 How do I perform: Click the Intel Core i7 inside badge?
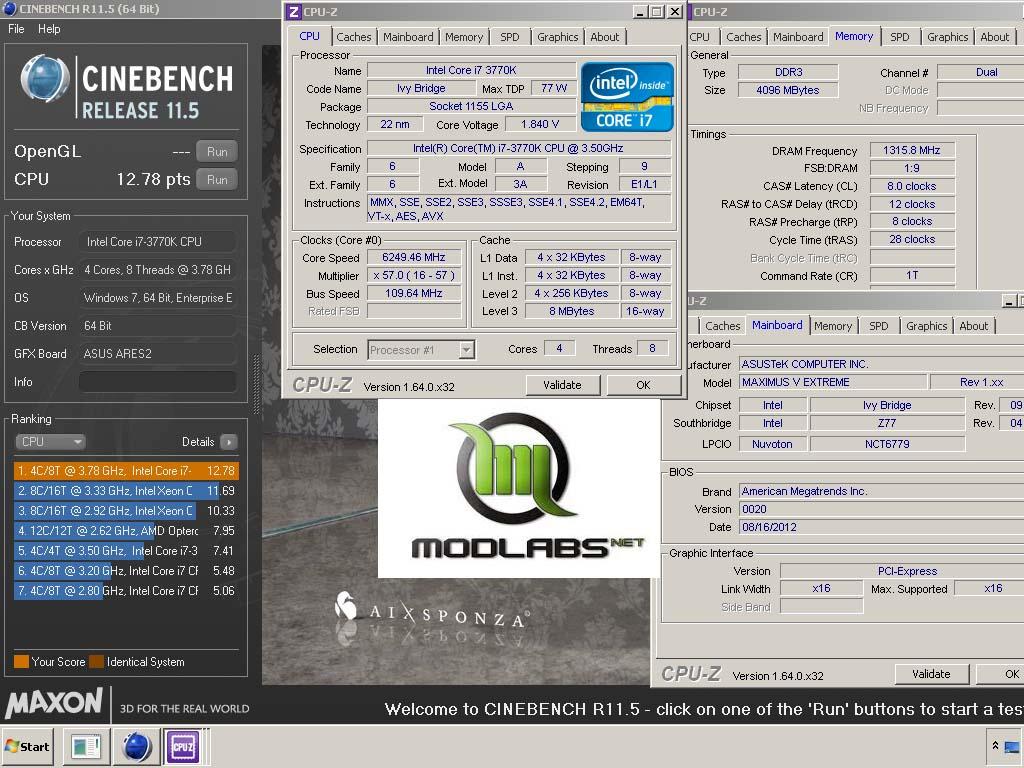627,97
